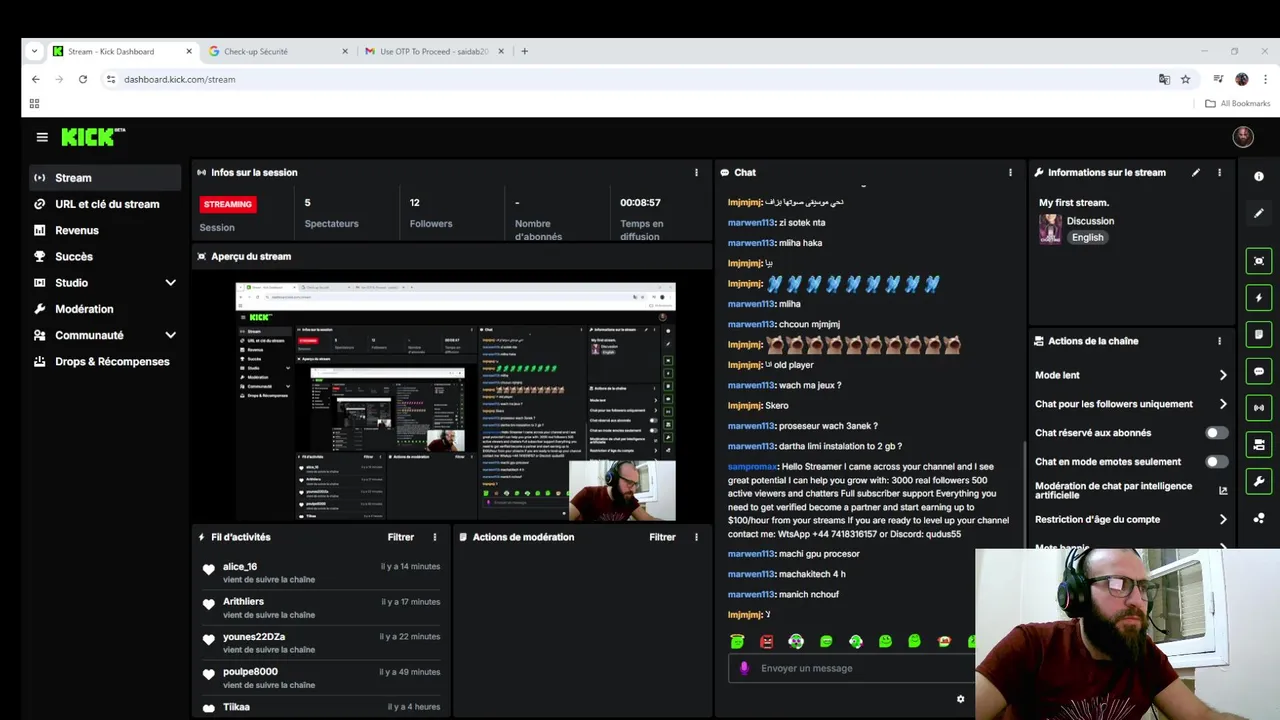Image resolution: width=1280 pixels, height=720 pixels.
Task: Open URL et clé du stream
Action: pyautogui.click(x=105, y=204)
